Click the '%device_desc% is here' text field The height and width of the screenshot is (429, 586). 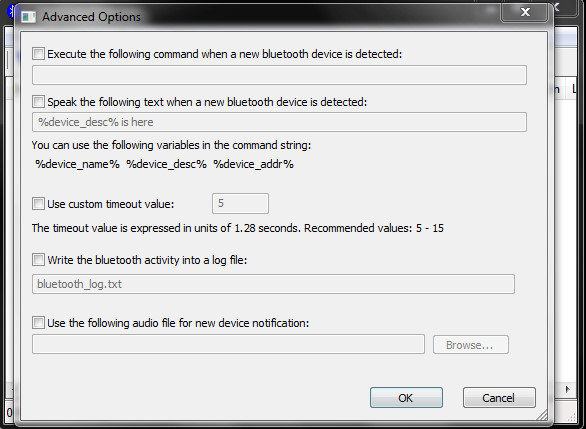[x=279, y=122]
